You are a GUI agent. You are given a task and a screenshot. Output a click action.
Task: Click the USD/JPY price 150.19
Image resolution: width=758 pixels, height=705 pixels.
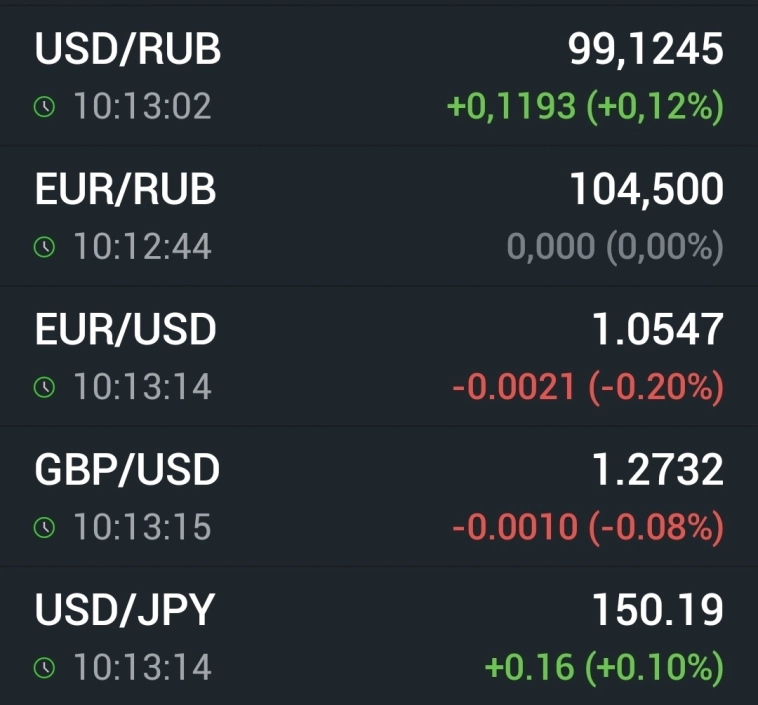(657, 610)
